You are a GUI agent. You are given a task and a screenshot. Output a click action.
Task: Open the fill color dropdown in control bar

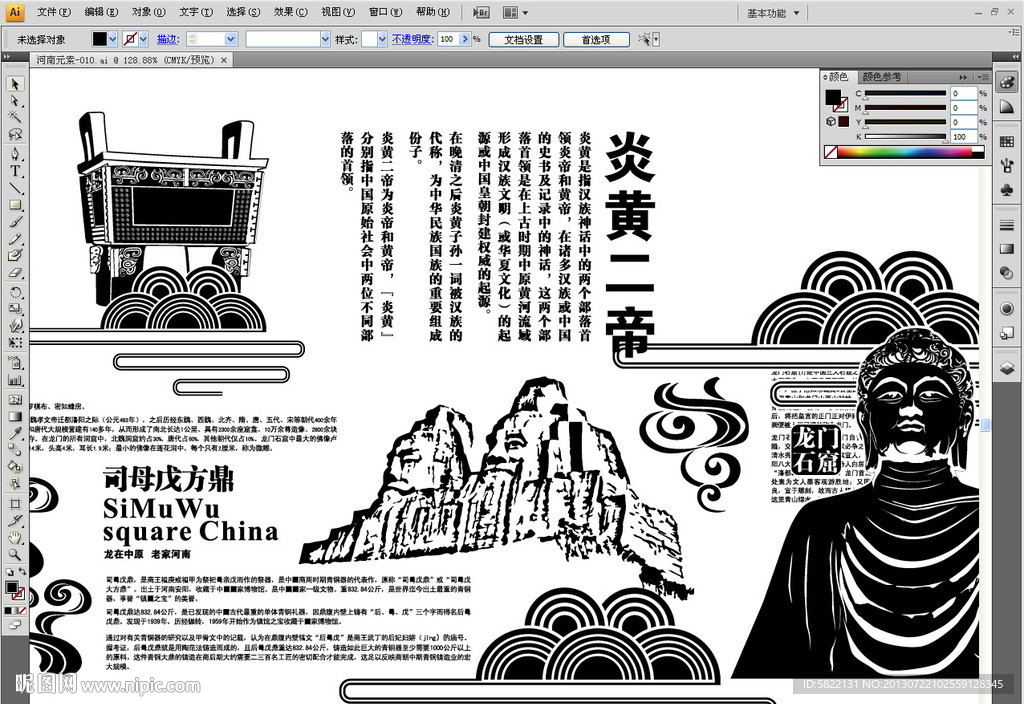point(111,38)
